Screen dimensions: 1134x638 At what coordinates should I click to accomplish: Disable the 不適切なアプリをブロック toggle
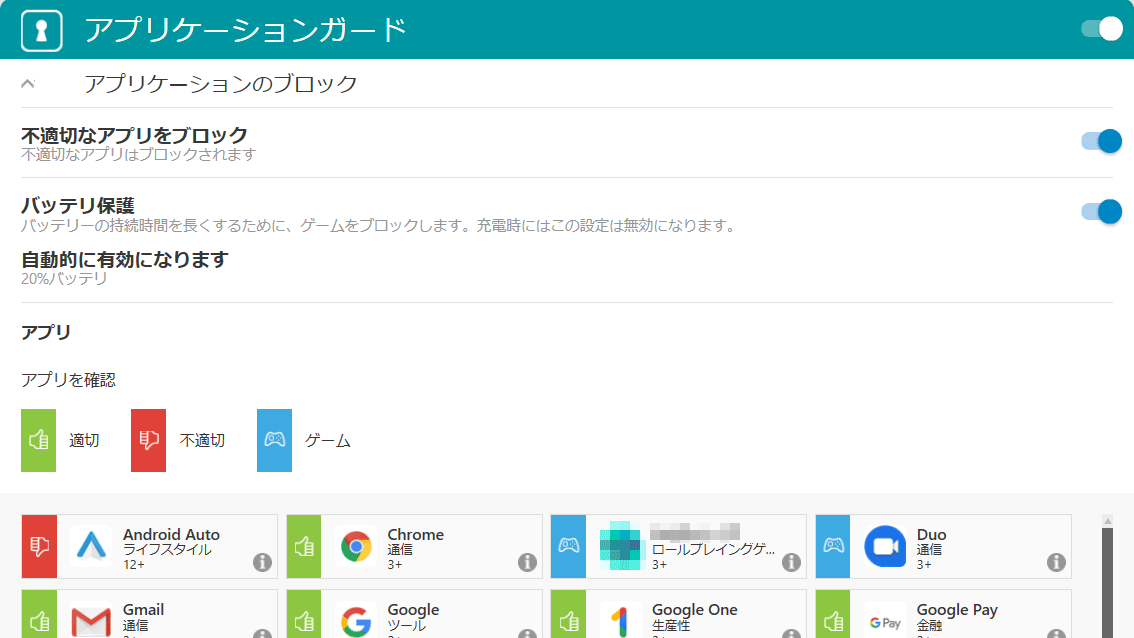pos(1101,141)
